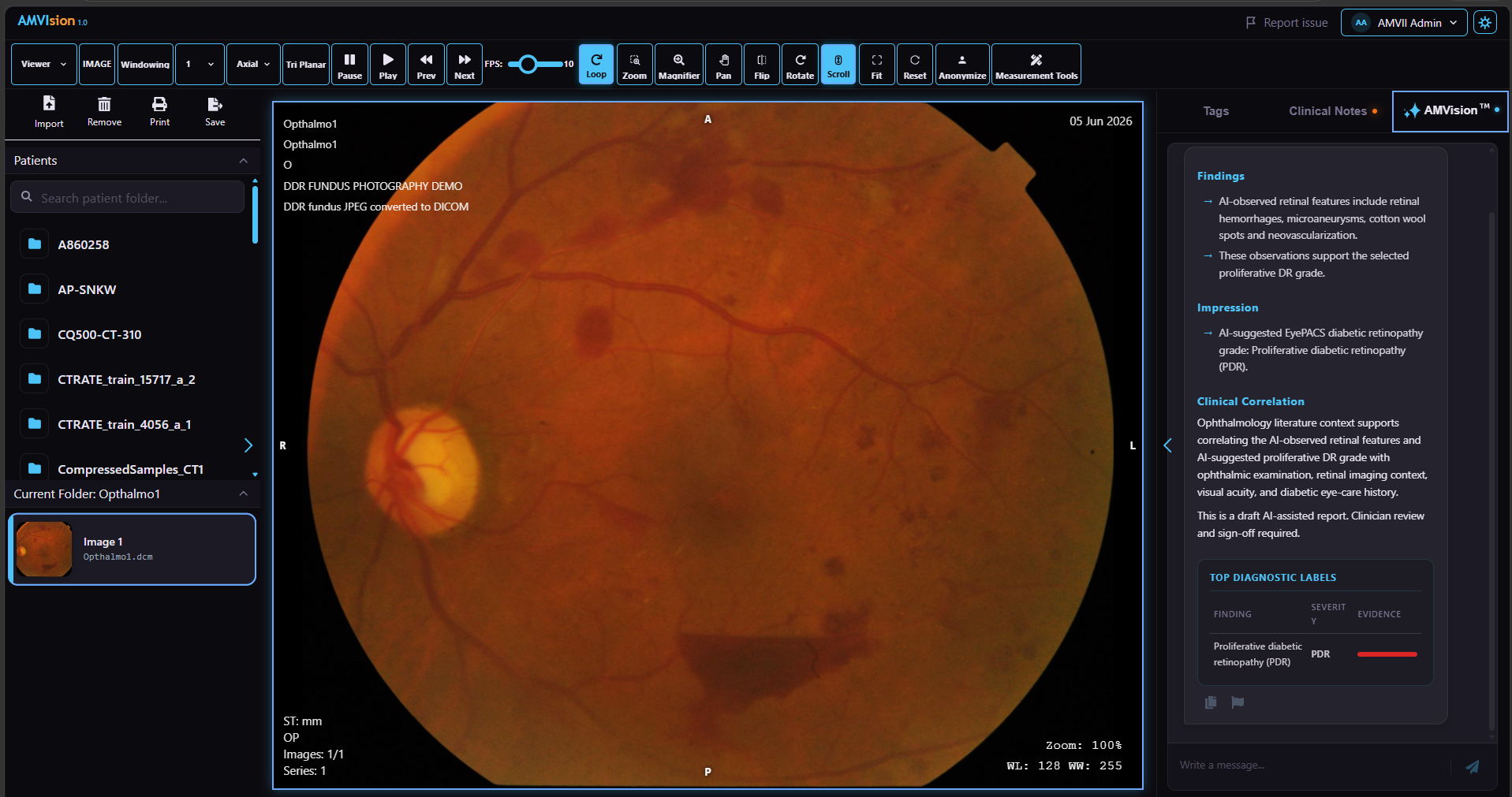Collapse the left sidebar with chevron arrow
1512x797 pixels.
pyautogui.click(x=248, y=445)
